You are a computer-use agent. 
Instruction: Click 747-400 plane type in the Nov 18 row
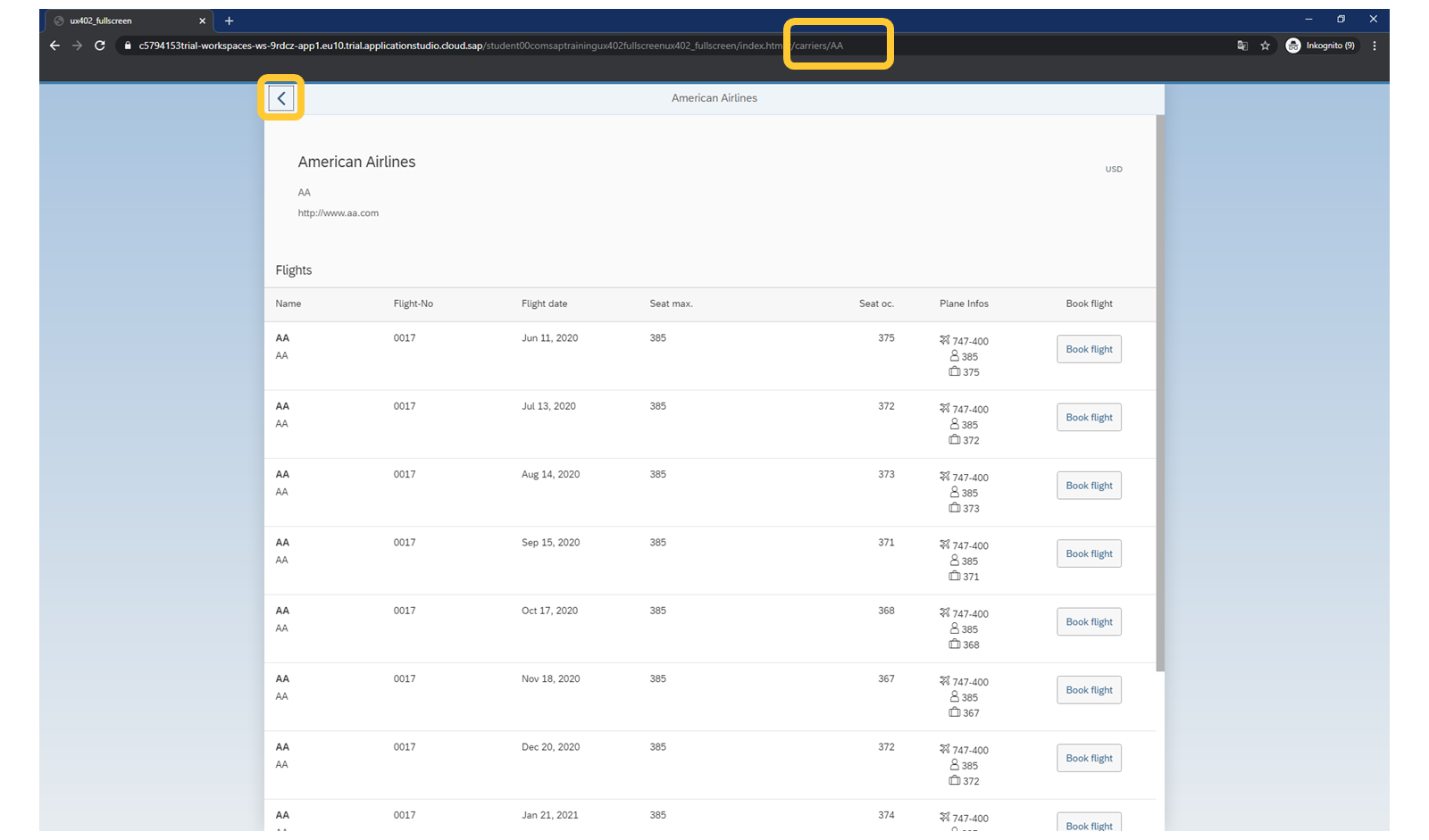click(x=970, y=682)
